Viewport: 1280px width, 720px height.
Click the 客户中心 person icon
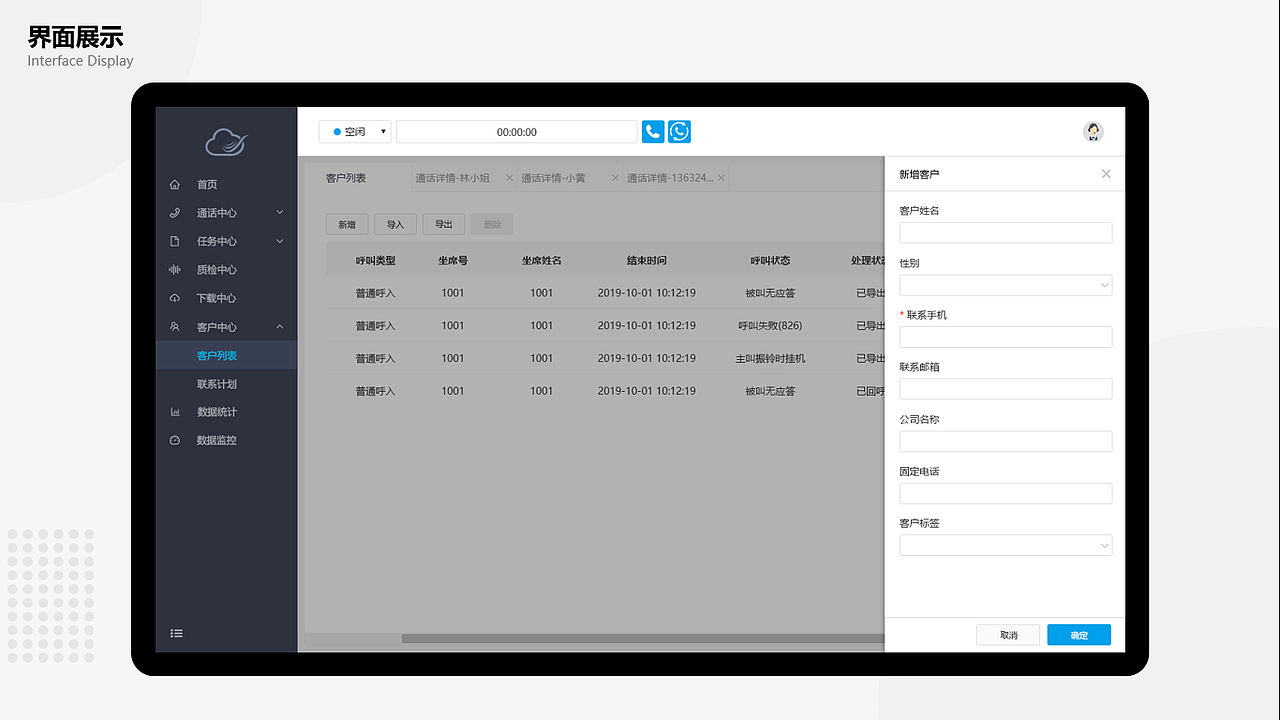[177, 326]
